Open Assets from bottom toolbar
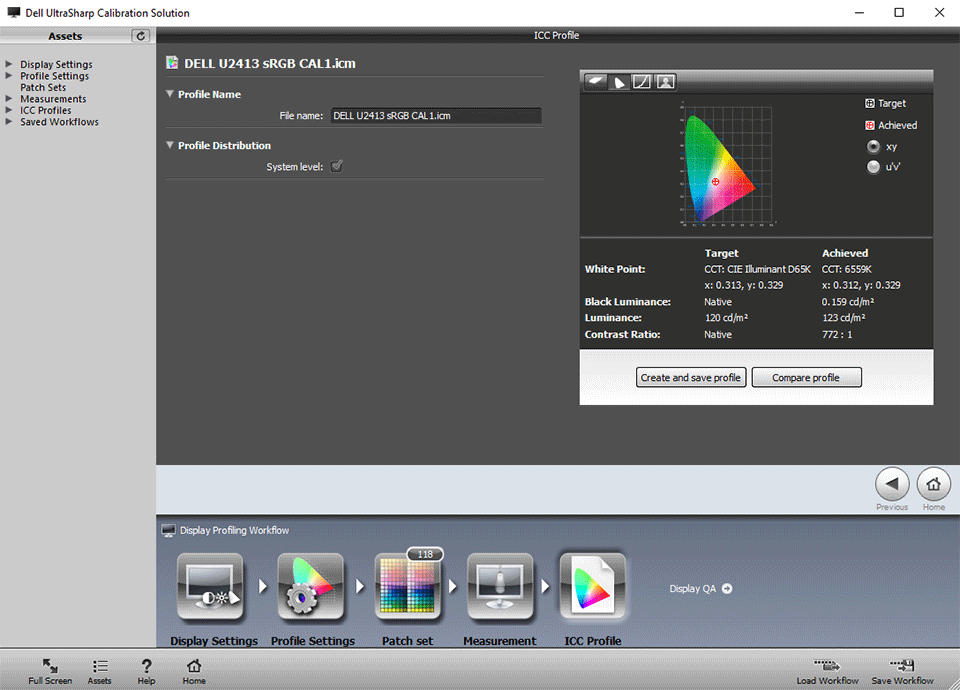Screen dimensions: 960x690 [99, 672]
